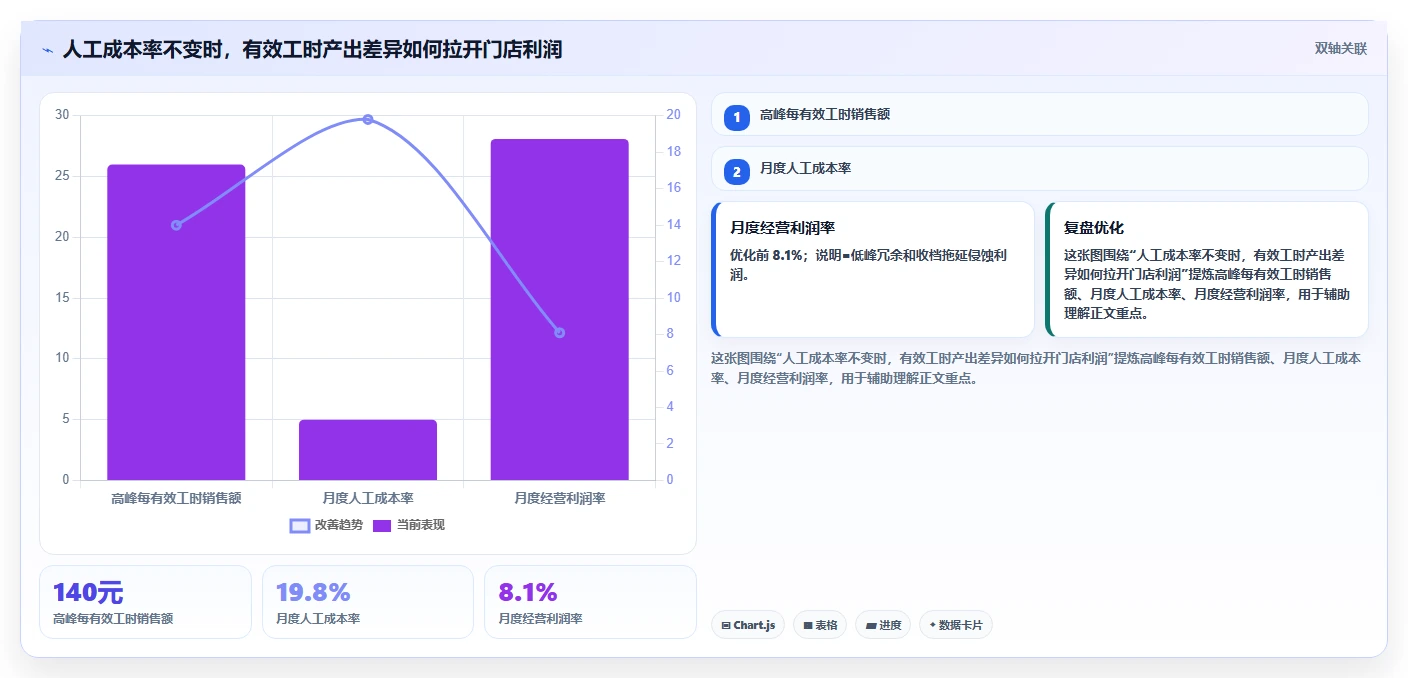Screen dimensions: 1408x678
Task: Click the x-axis label 月度人工成本率
Action: 368,497
